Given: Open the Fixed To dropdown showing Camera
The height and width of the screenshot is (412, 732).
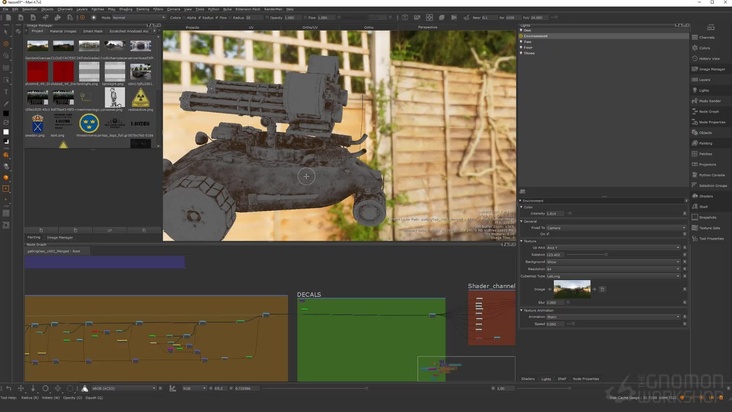Looking at the screenshot, I should click(x=614, y=228).
